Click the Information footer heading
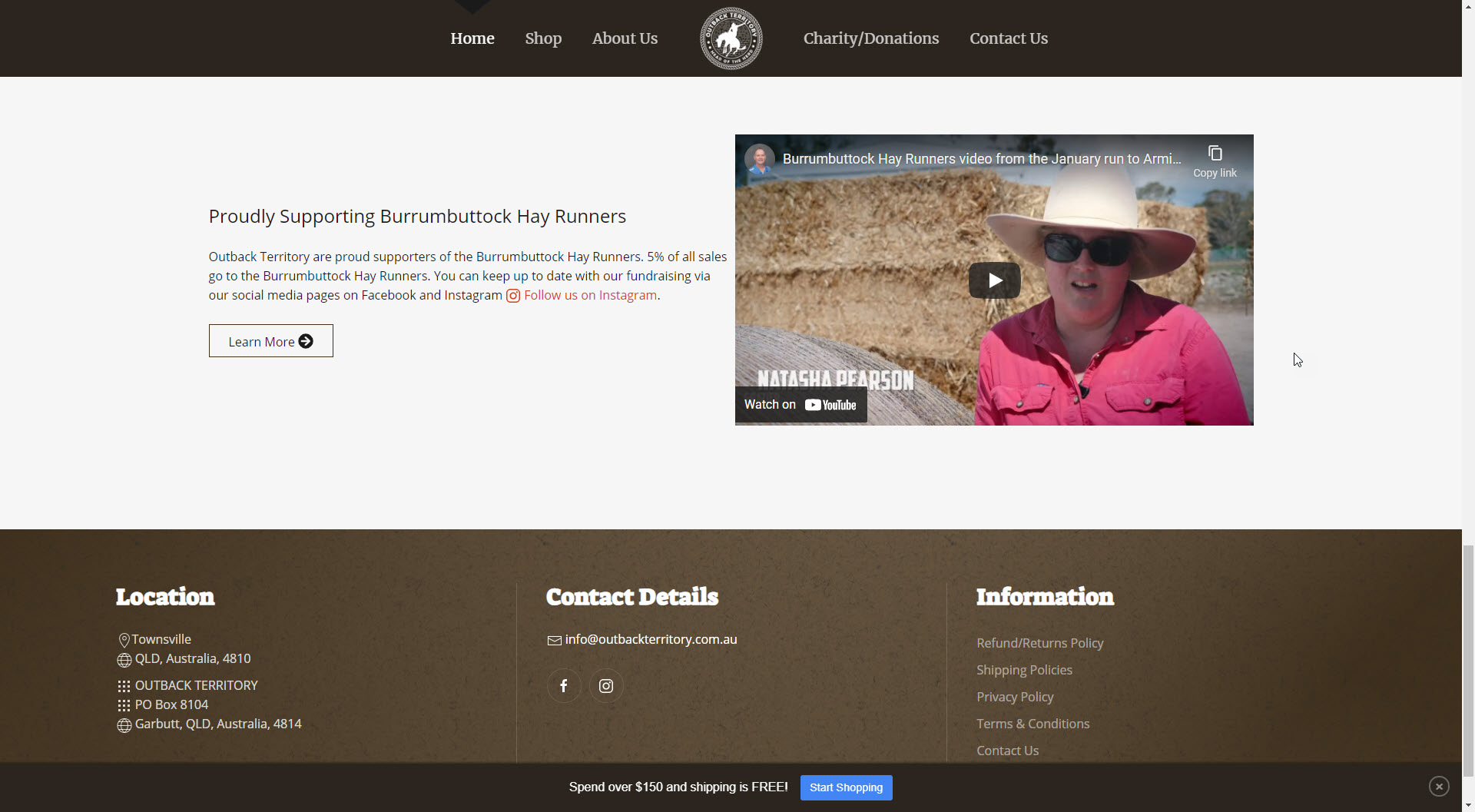Screen dimensions: 1475x812 [1045, 597]
